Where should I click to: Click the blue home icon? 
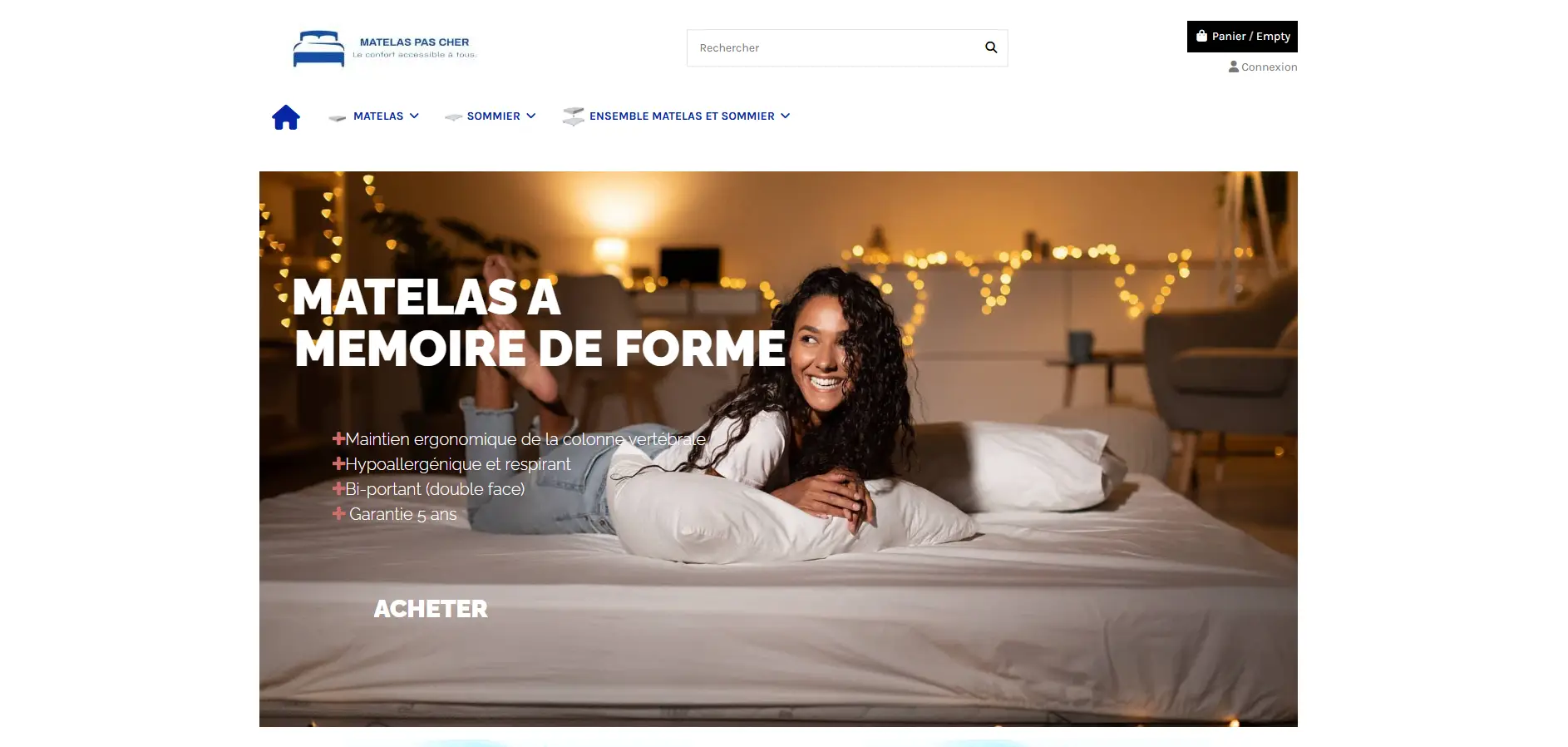285,116
